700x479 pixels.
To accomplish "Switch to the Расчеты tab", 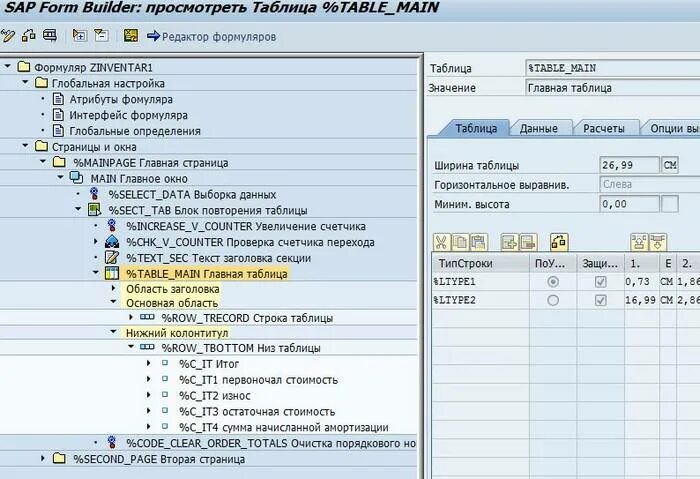I will tap(604, 129).
